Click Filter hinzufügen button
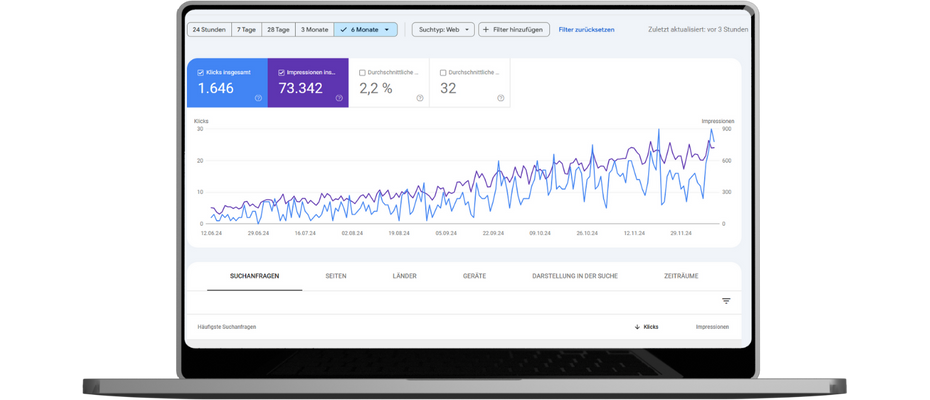Viewport: 930px width, 400px height. pos(514,30)
